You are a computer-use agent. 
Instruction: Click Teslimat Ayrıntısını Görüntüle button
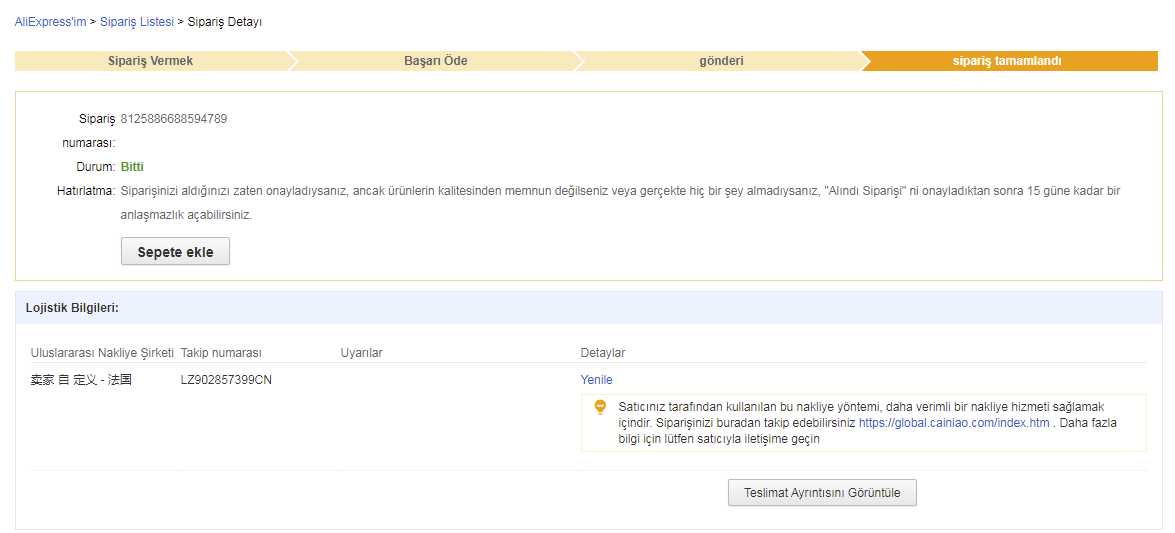822,493
